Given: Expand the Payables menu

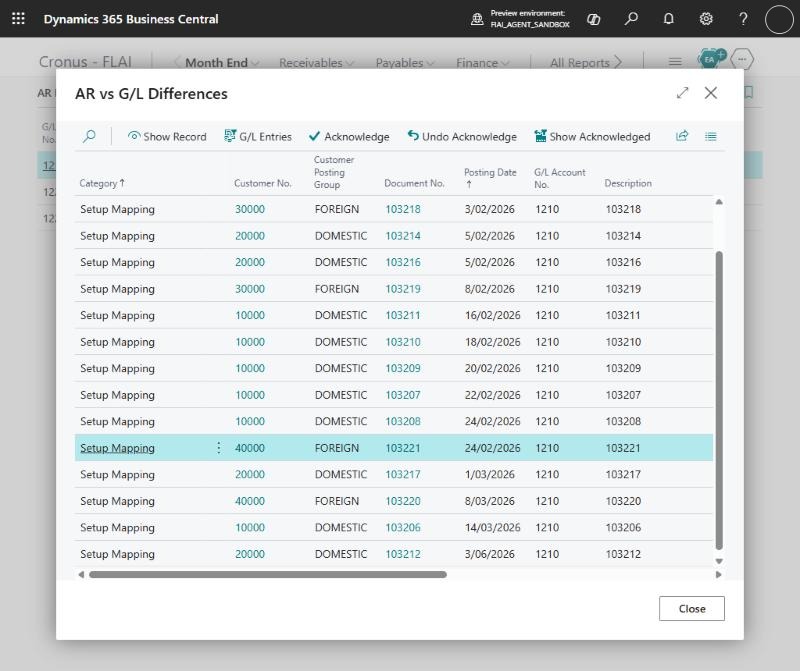Looking at the screenshot, I should [x=405, y=63].
